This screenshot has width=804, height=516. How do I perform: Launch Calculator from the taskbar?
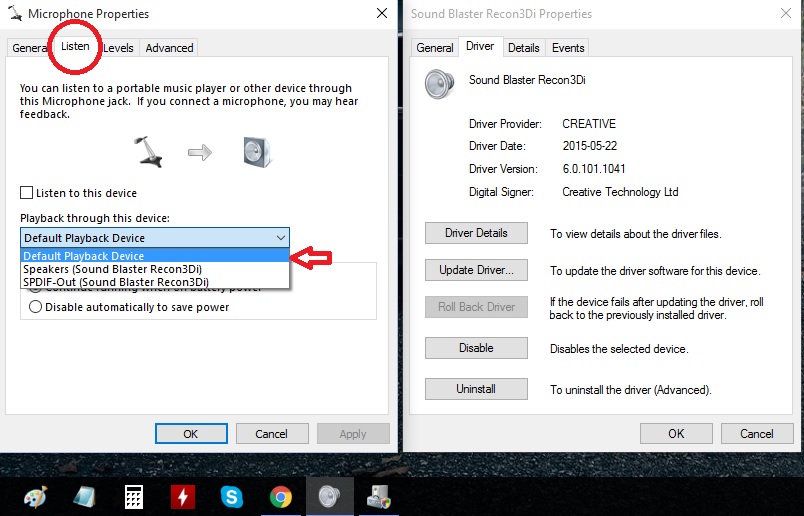133,497
